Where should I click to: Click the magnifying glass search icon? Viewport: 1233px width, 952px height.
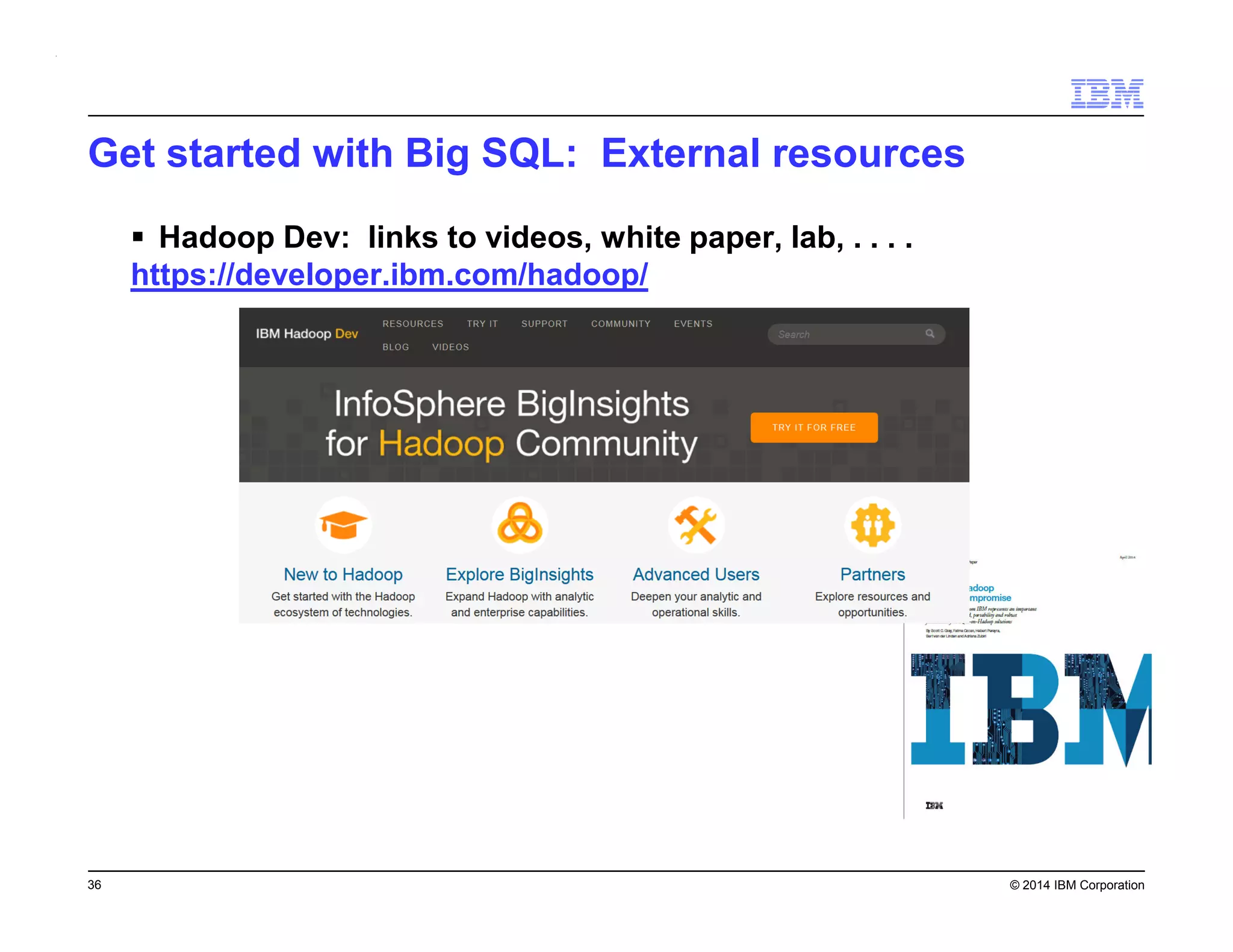pos(930,333)
